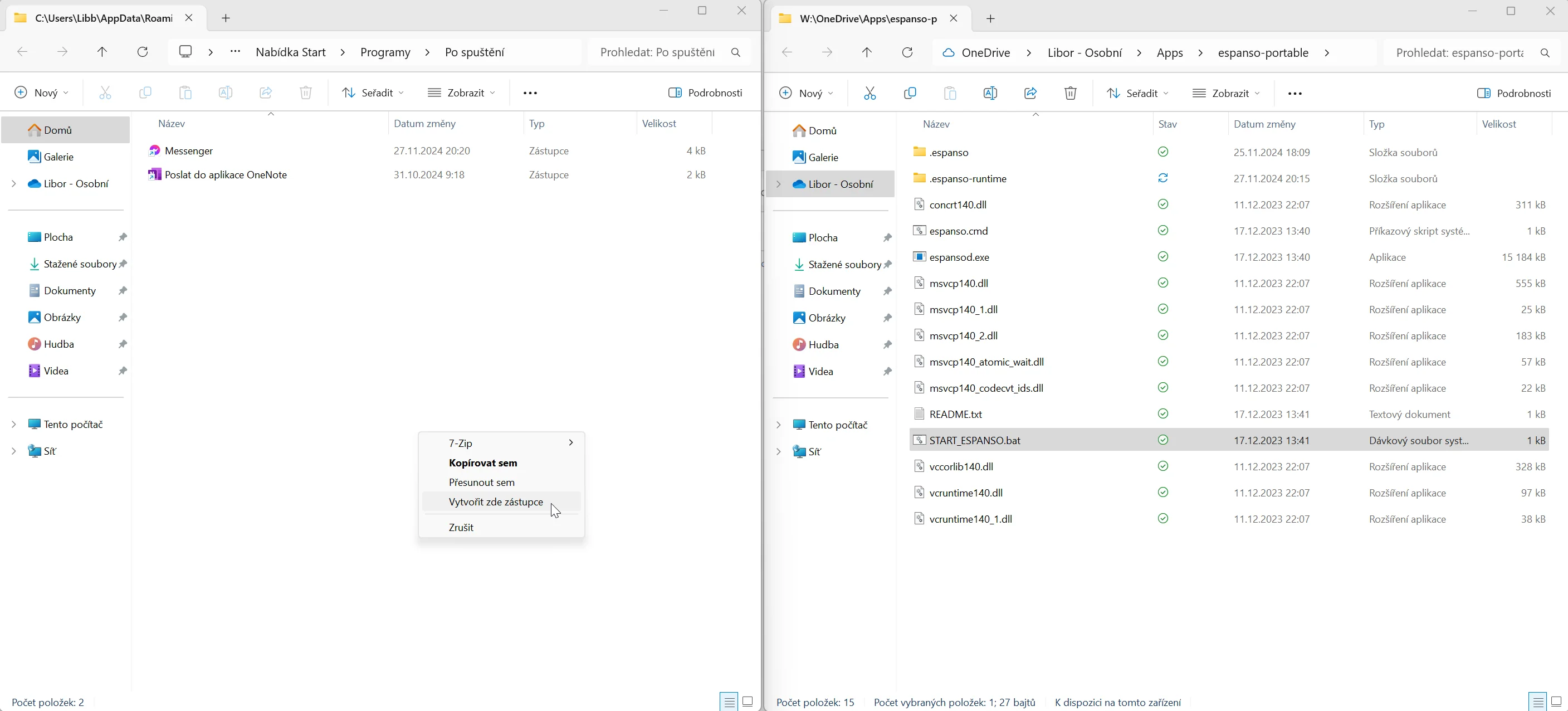Go up one level from Po spuštění
Screen dimensions: 1568x711
[x=102, y=52]
